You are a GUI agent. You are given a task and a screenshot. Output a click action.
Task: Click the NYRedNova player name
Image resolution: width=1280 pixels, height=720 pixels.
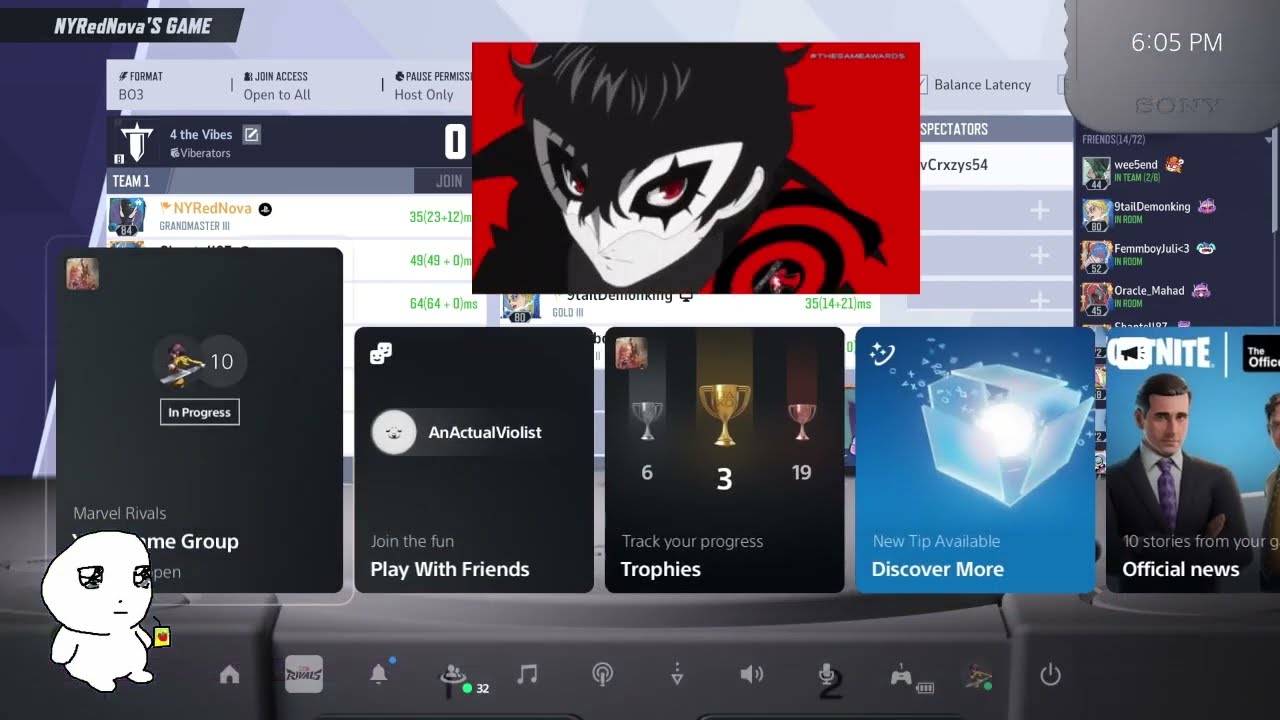(x=212, y=208)
